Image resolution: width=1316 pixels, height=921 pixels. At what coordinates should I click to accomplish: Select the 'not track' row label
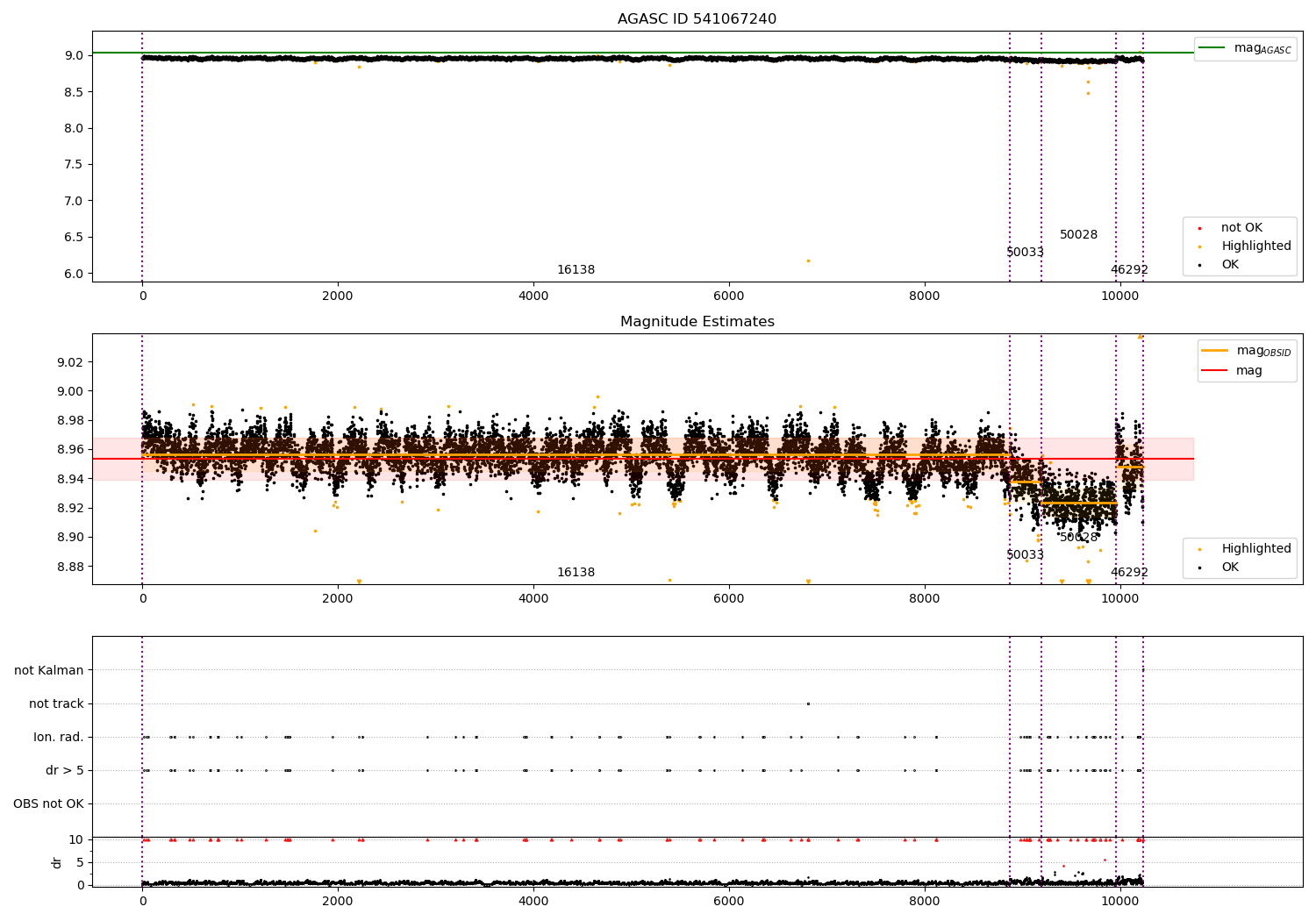click(x=56, y=703)
